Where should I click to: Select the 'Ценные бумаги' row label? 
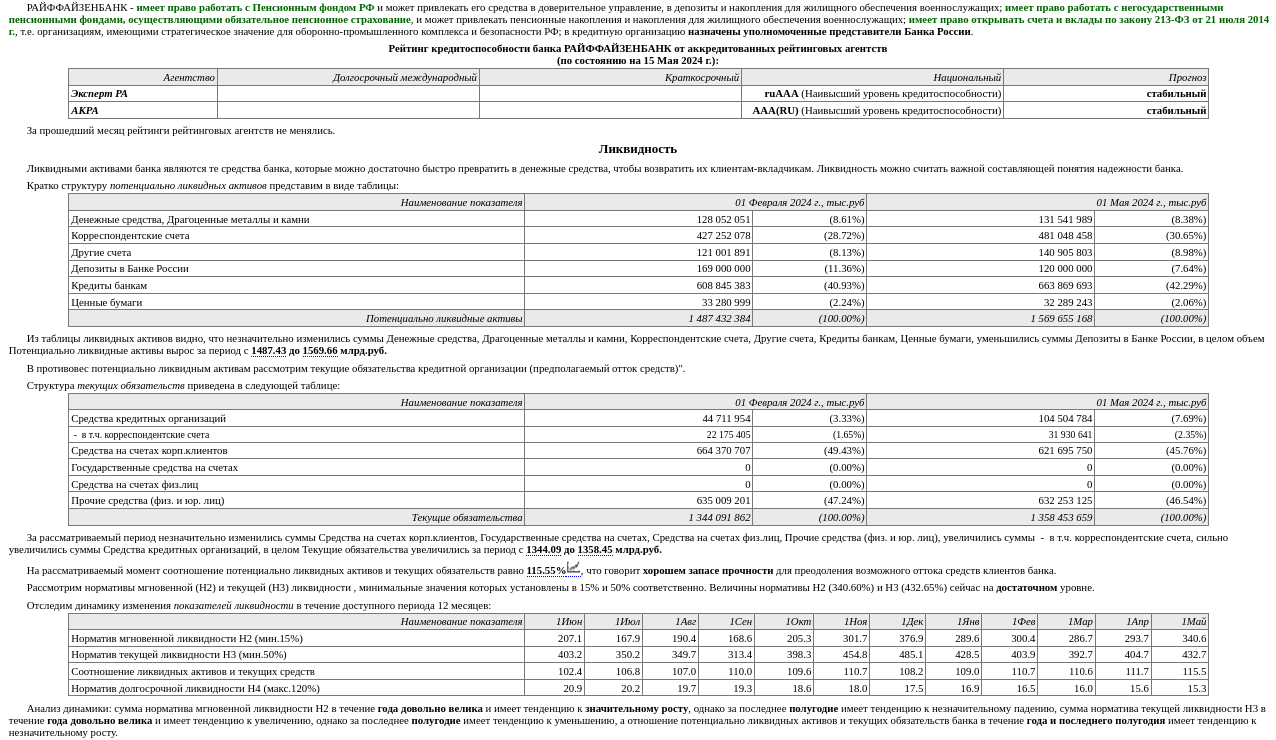coord(106,302)
